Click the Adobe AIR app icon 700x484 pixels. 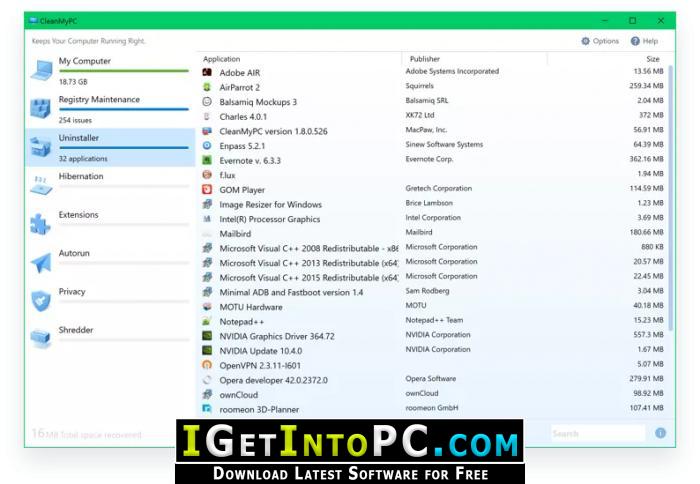click(x=207, y=72)
